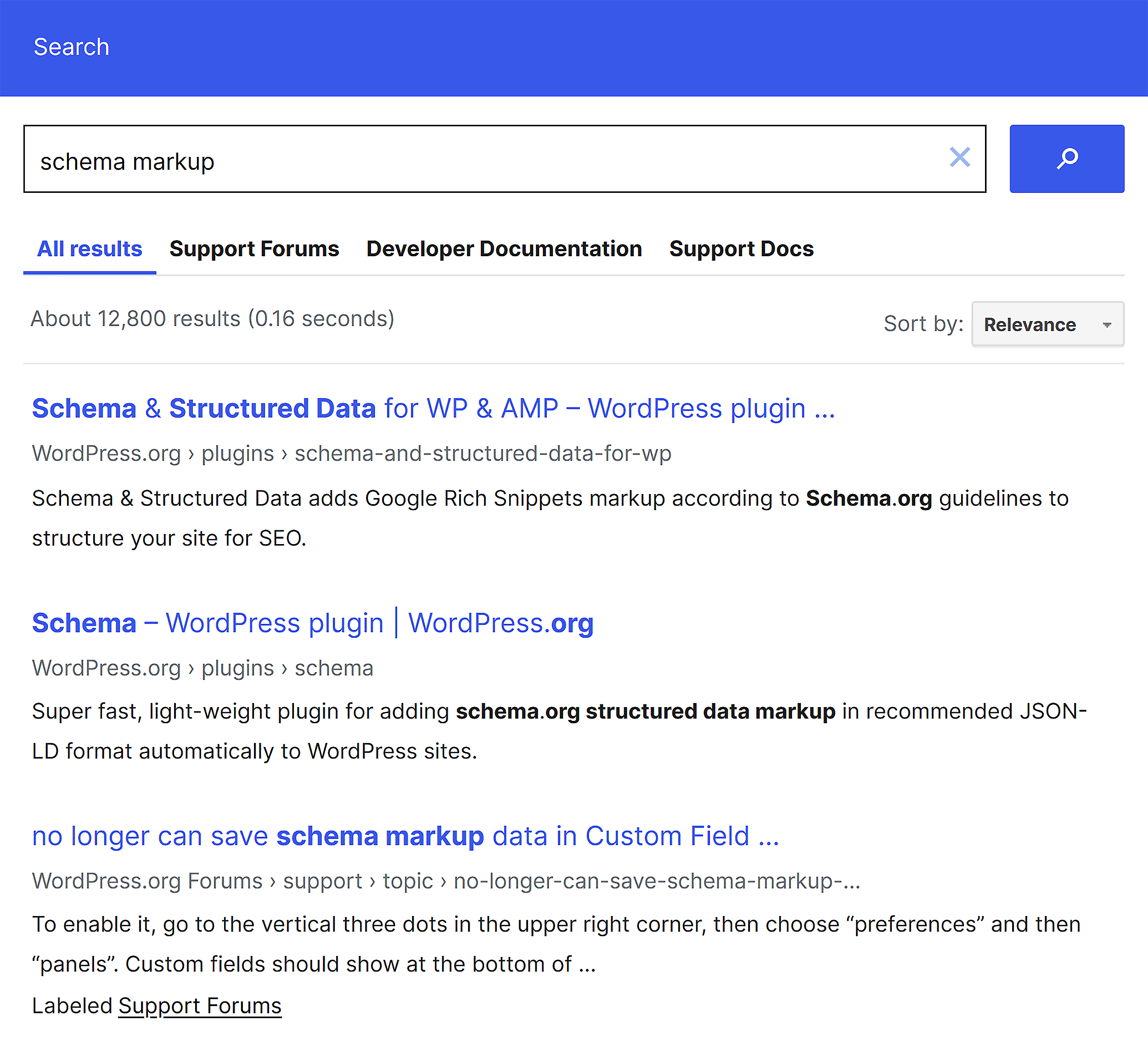Viewport: 1148px width, 1057px height.
Task: Click the plugins › schema breadcrumb URL
Action: [x=287, y=668]
